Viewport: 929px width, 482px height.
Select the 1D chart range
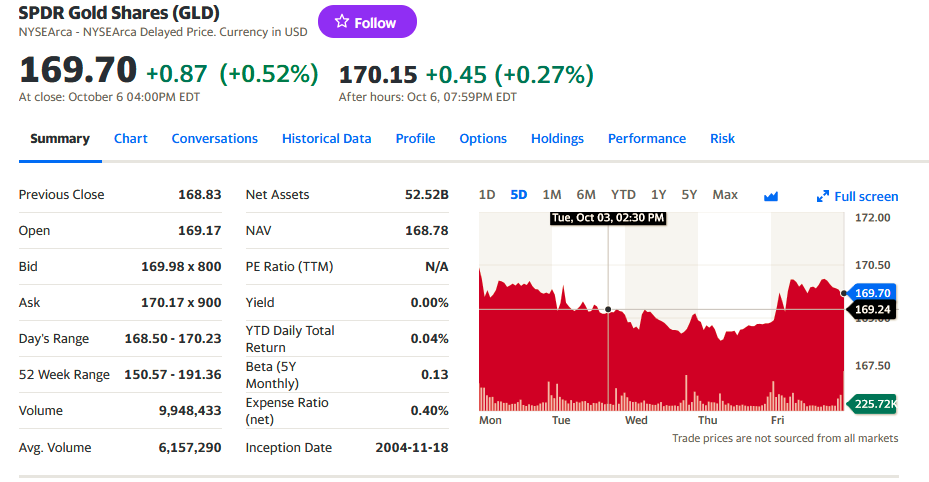(487, 195)
